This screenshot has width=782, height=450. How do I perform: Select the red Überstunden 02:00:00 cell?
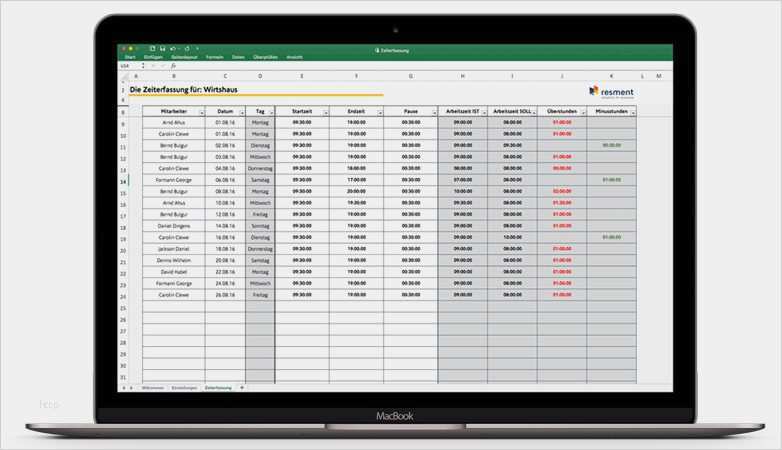[562, 191]
